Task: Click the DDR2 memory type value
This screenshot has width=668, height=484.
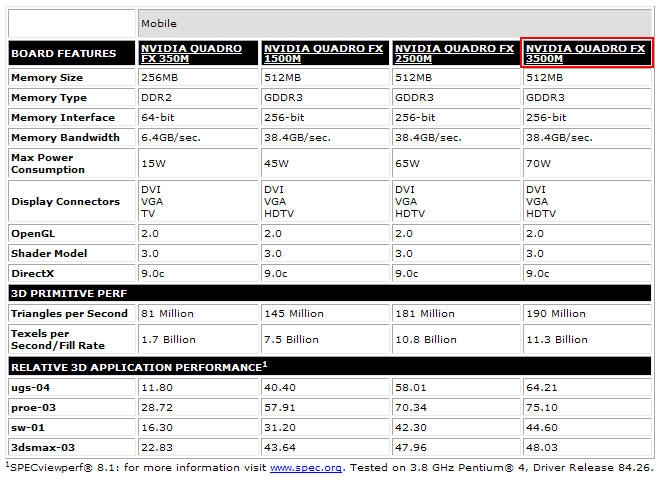Action: tap(156, 98)
